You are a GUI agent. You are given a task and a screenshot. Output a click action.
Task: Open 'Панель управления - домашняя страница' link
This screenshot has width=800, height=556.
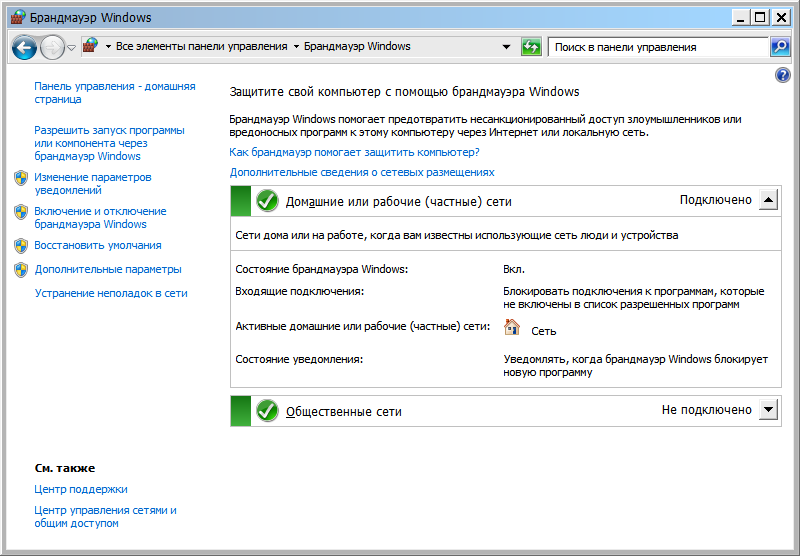tap(115, 93)
